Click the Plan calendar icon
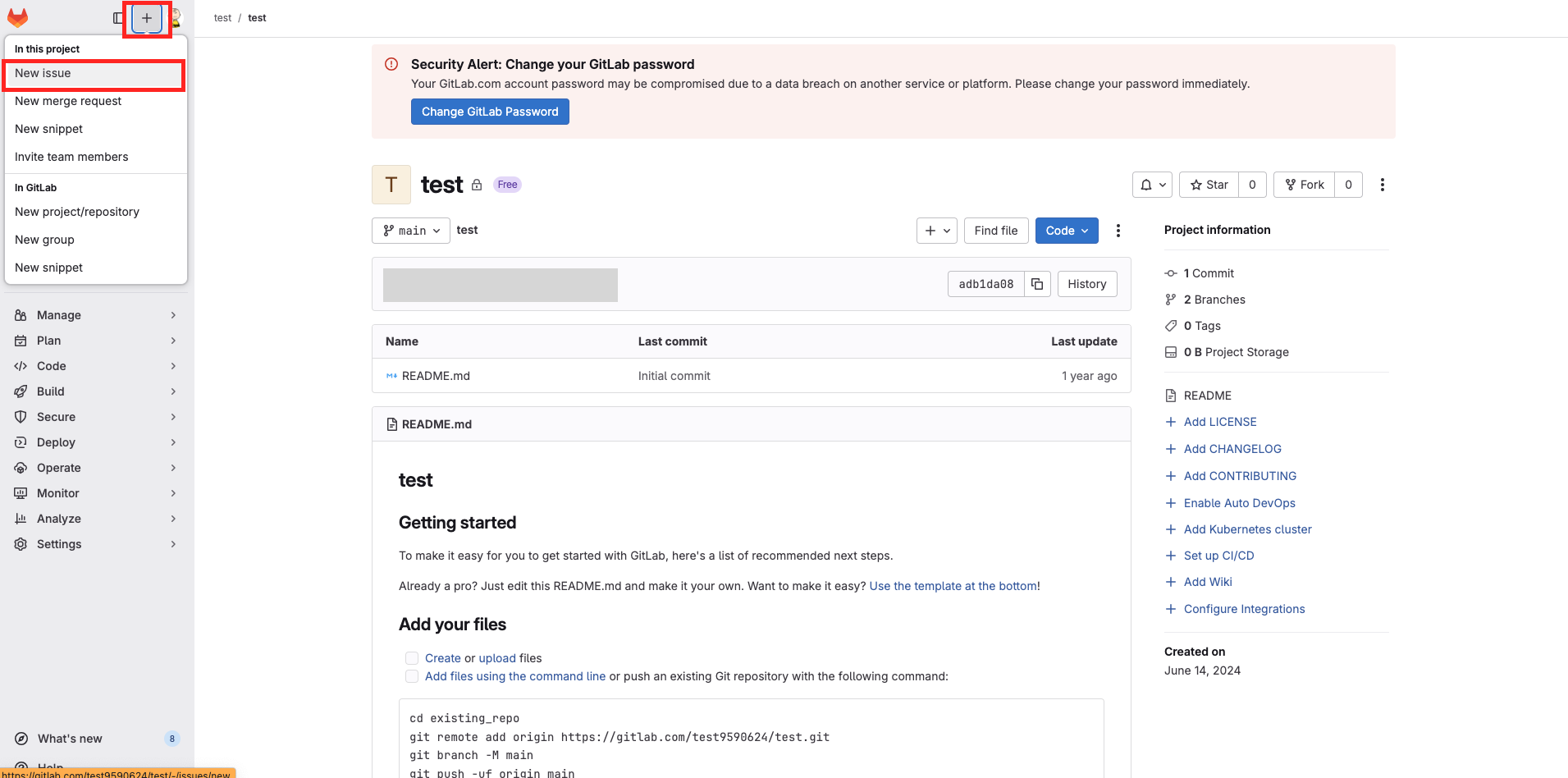The height and width of the screenshot is (778, 1568). [x=21, y=341]
